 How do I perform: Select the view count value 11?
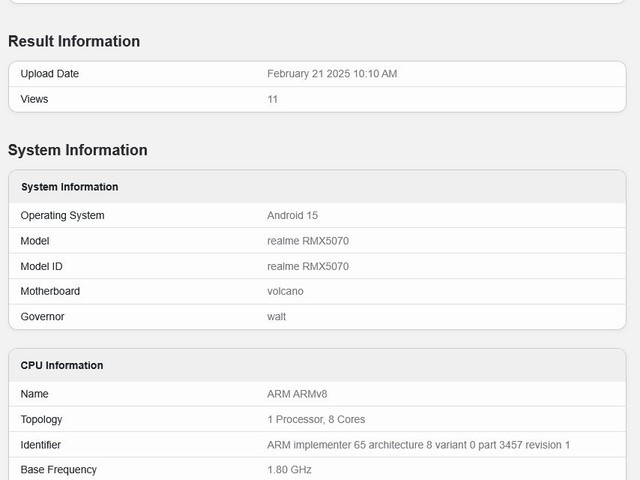[x=273, y=99]
